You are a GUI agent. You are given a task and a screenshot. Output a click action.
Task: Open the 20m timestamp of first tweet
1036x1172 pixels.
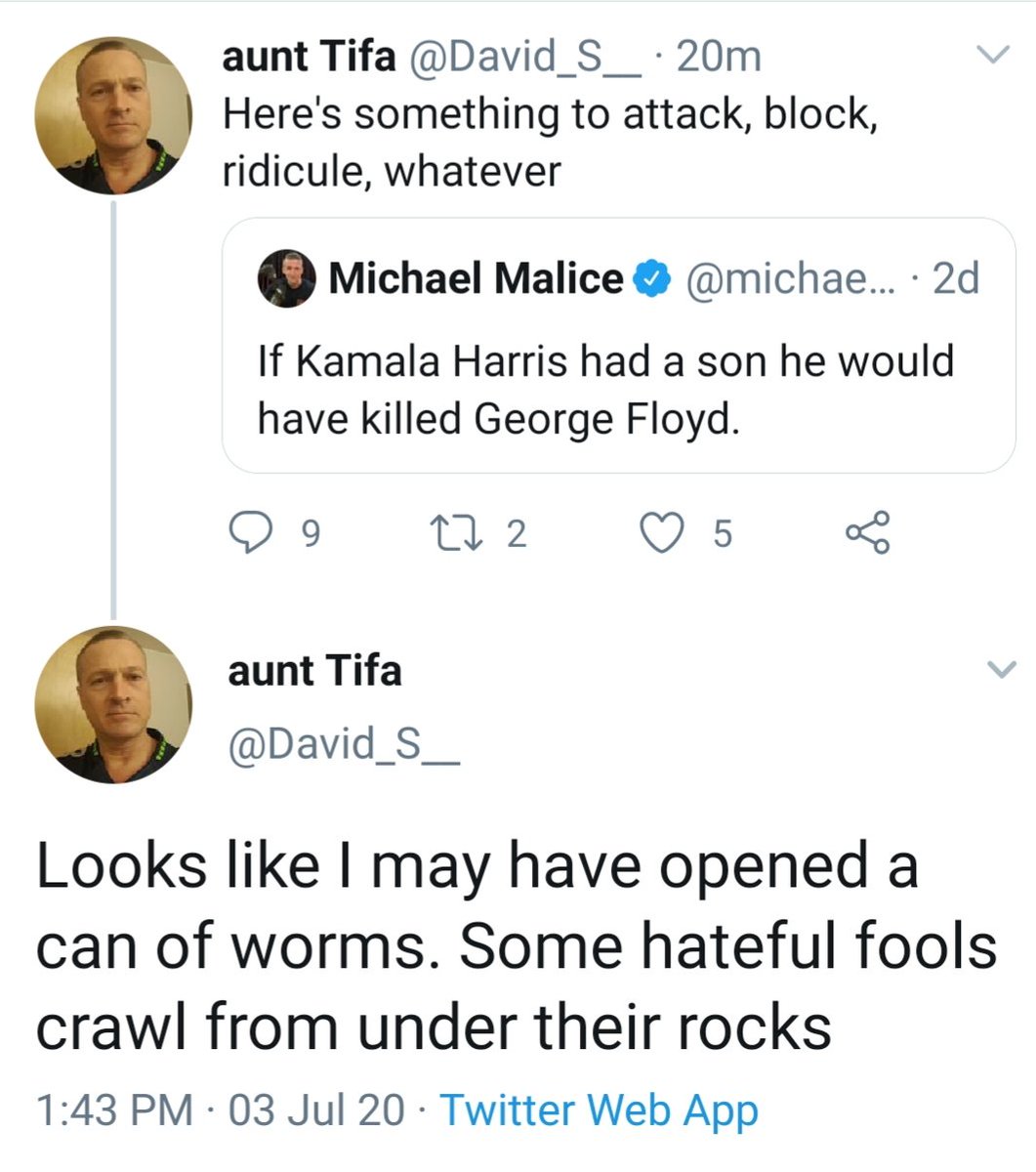tap(719, 58)
